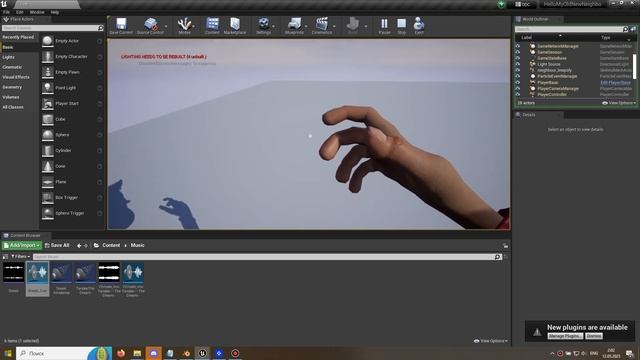Select the Sphere actor icon
The height and width of the screenshot is (360, 640).
pos(48,135)
